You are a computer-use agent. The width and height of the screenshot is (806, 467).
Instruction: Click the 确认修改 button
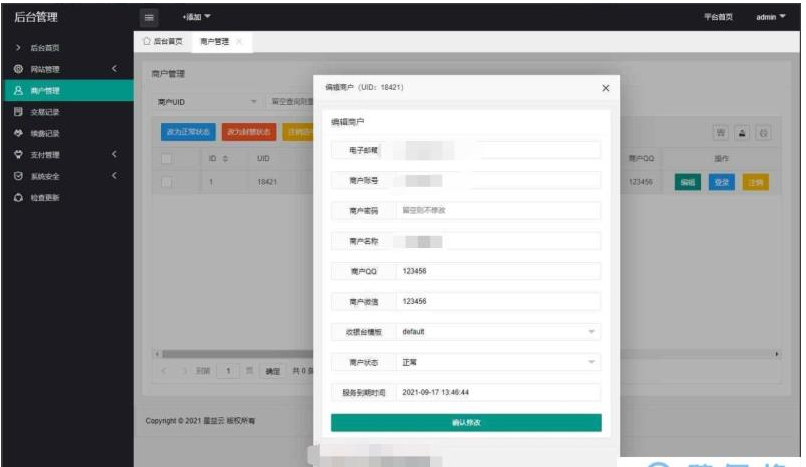pos(466,423)
